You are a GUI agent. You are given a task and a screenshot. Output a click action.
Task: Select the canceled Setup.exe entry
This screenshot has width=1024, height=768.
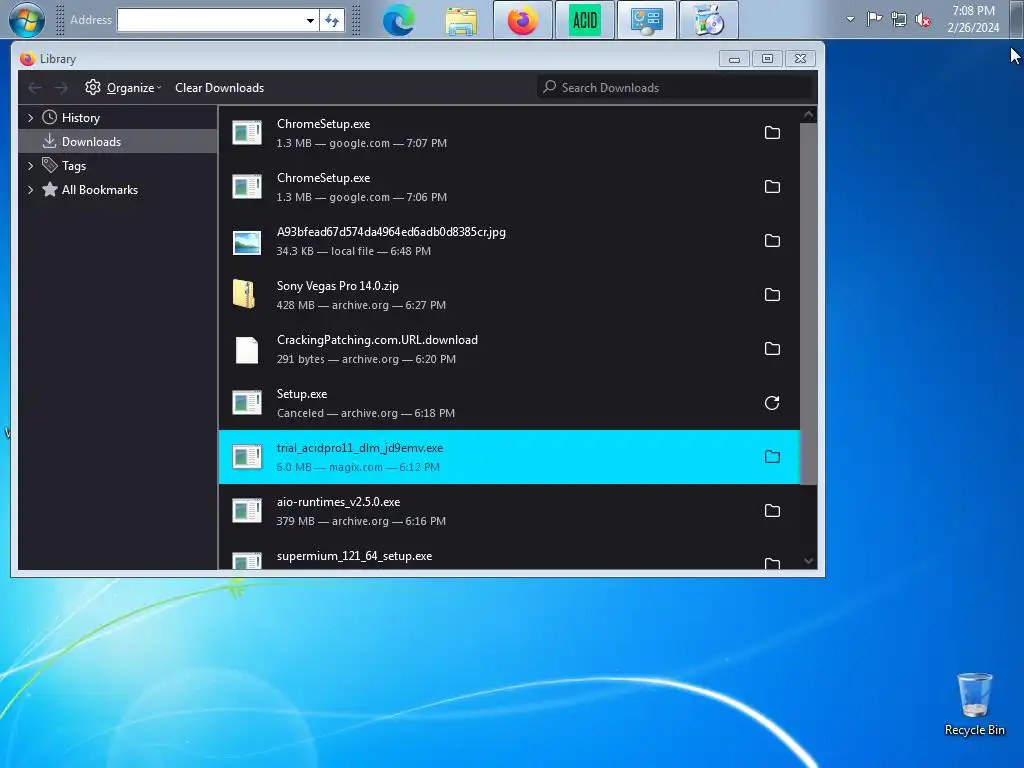click(x=509, y=403)
